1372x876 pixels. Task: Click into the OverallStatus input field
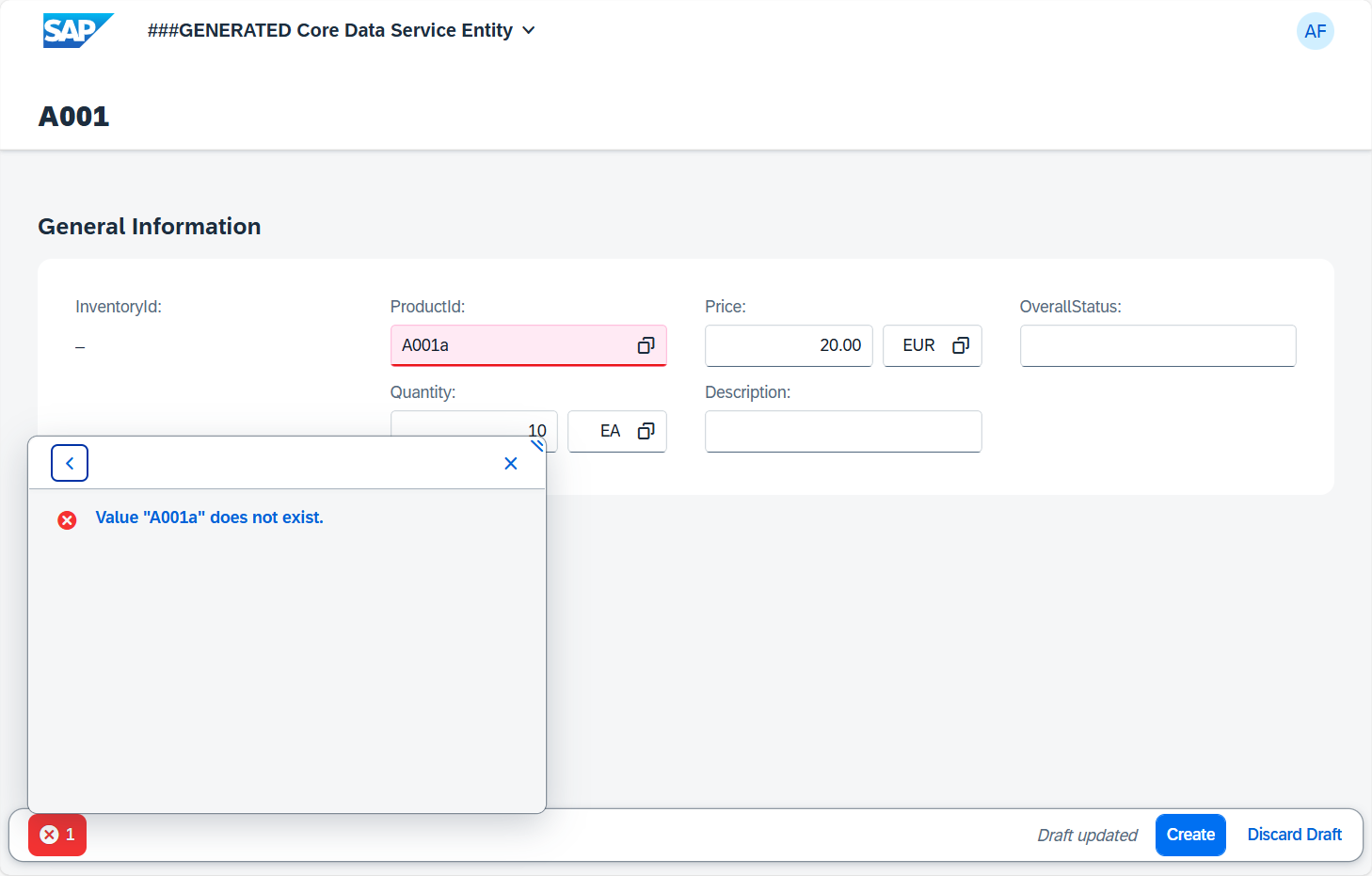(1157, 345)
